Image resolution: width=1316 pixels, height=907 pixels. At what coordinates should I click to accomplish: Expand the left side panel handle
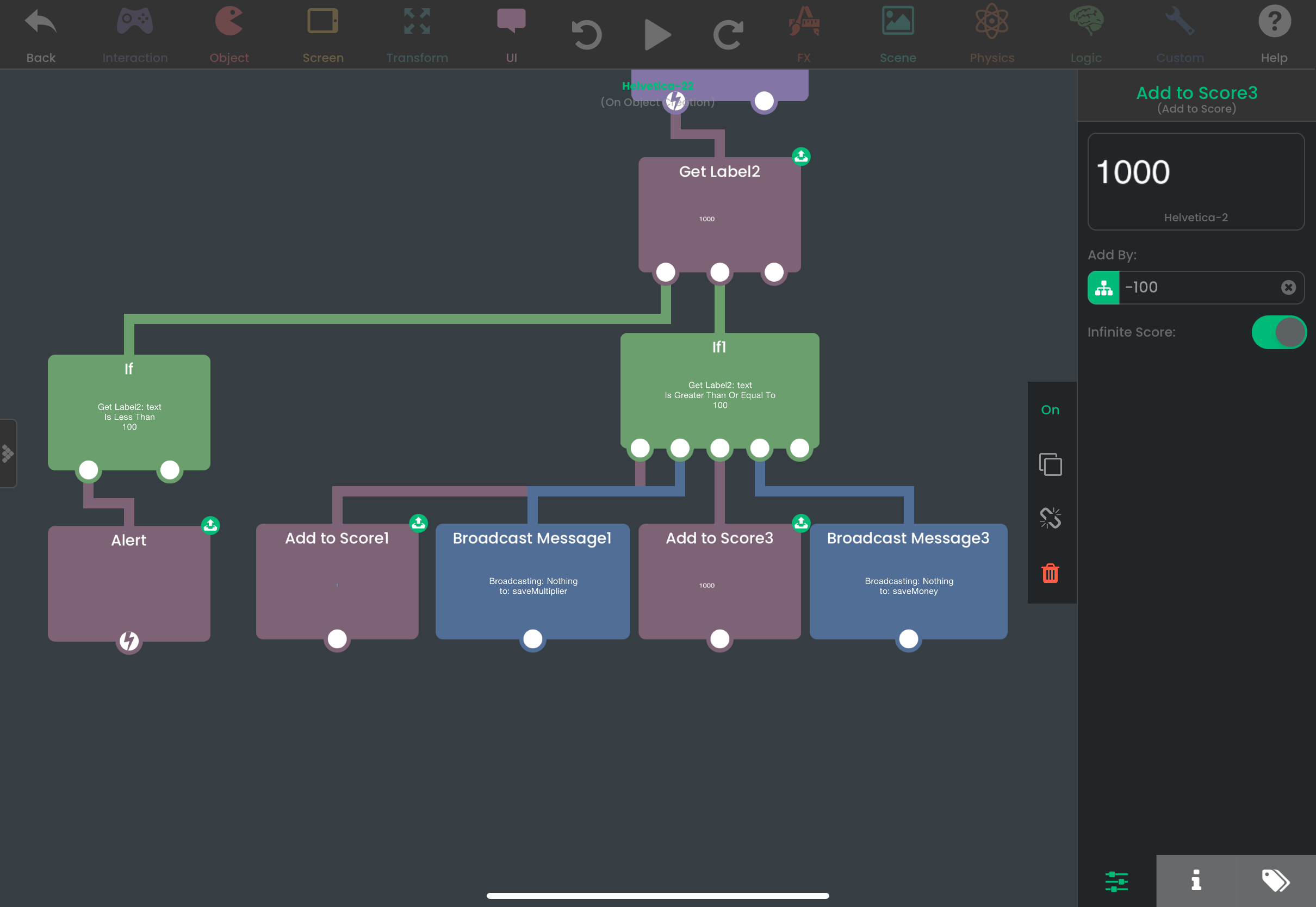[x=8, y=453]
